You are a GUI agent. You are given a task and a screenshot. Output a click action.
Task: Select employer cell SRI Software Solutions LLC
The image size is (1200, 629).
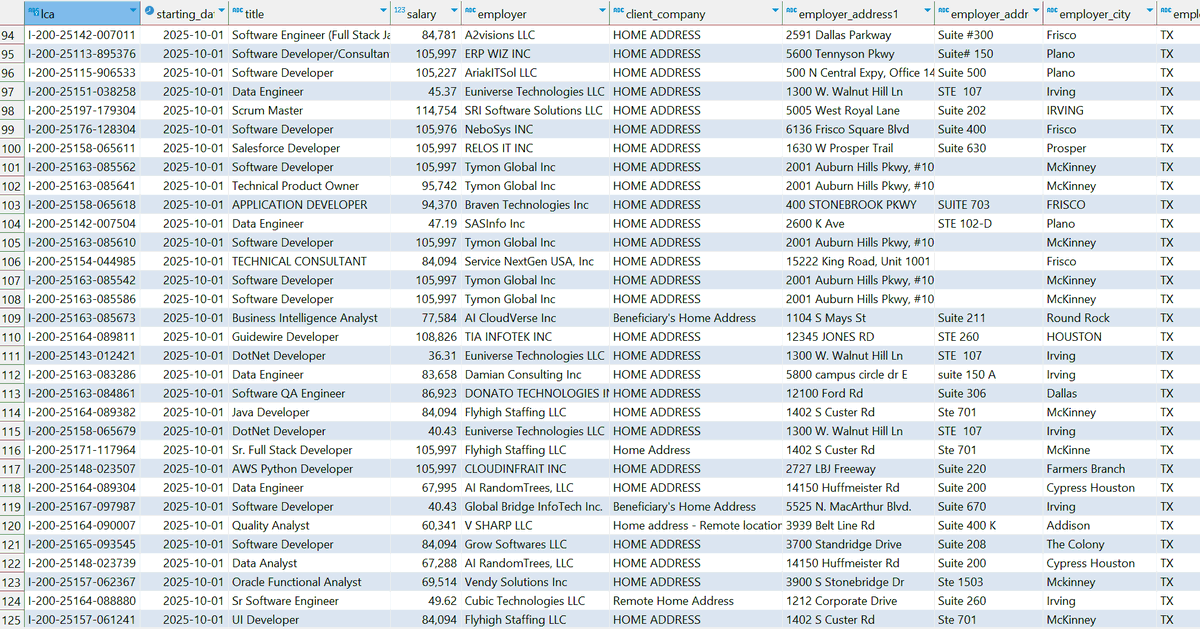click(x=535, y=110)
